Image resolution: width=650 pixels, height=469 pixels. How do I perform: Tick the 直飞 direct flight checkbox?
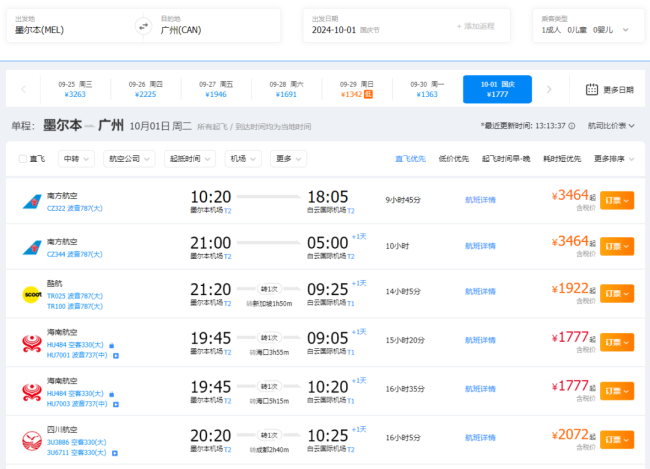click(x=24, y=158)
